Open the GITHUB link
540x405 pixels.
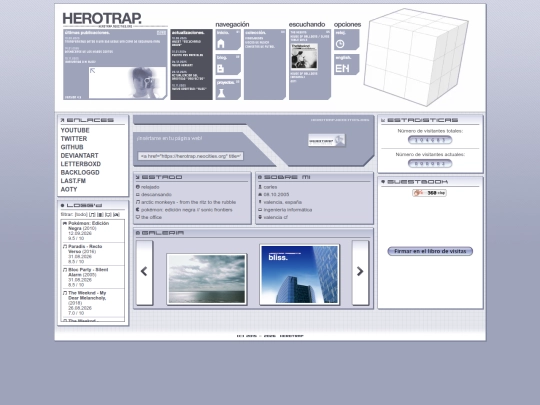pyautogui.click(x=72, y=147)
